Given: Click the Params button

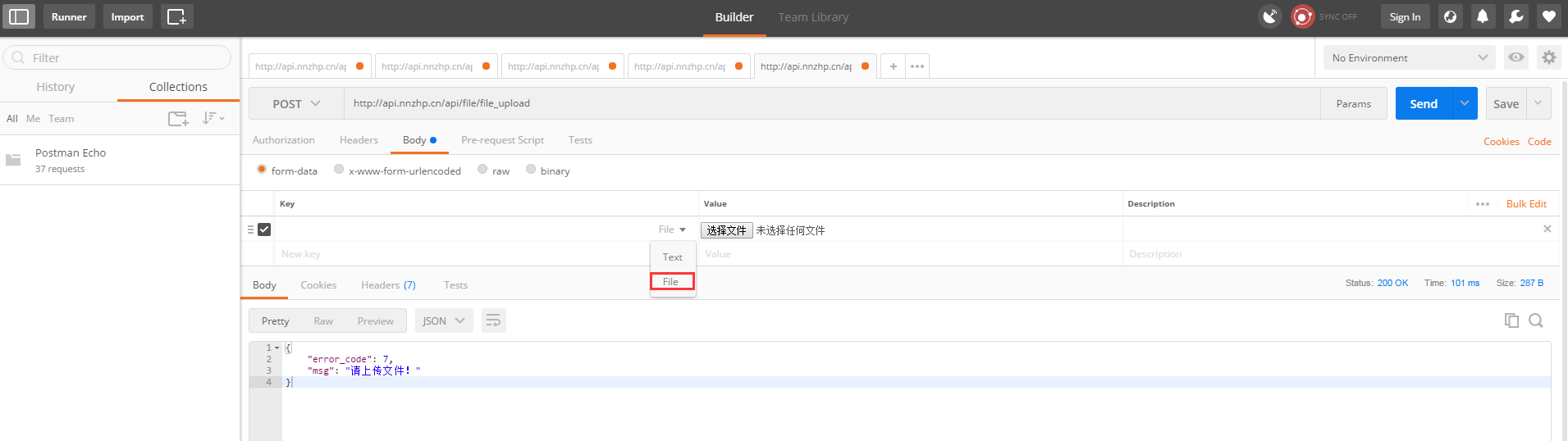Looking at the screenshot, I should click(1353, 103).
